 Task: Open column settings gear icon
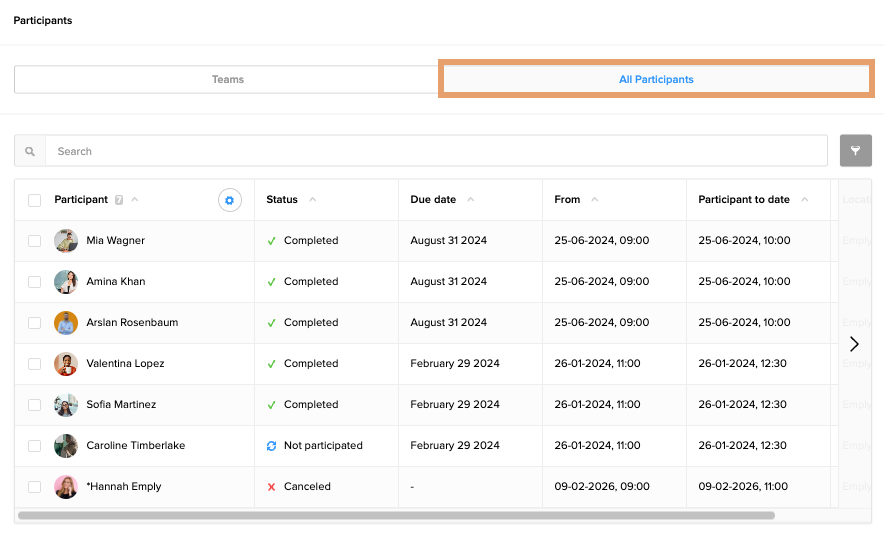point(229,200)
